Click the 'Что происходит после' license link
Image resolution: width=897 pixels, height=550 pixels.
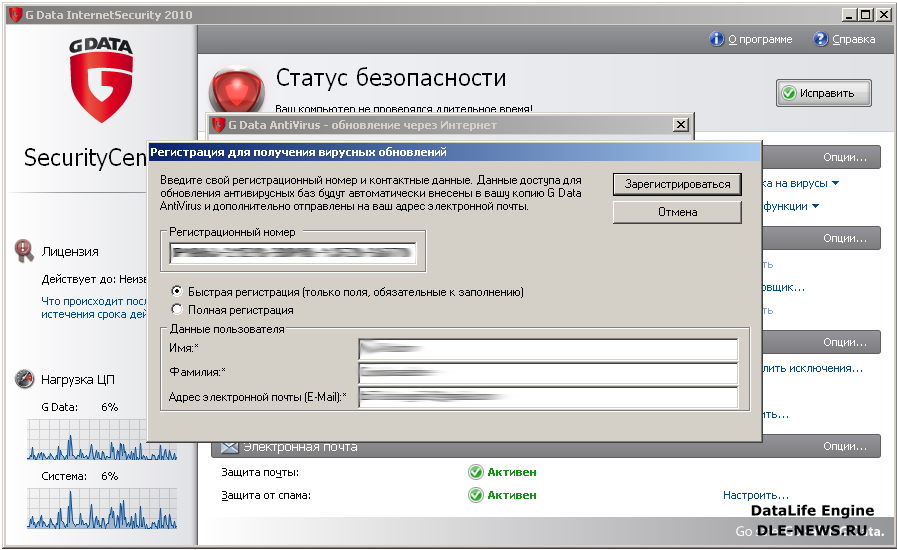click(94, 307)
